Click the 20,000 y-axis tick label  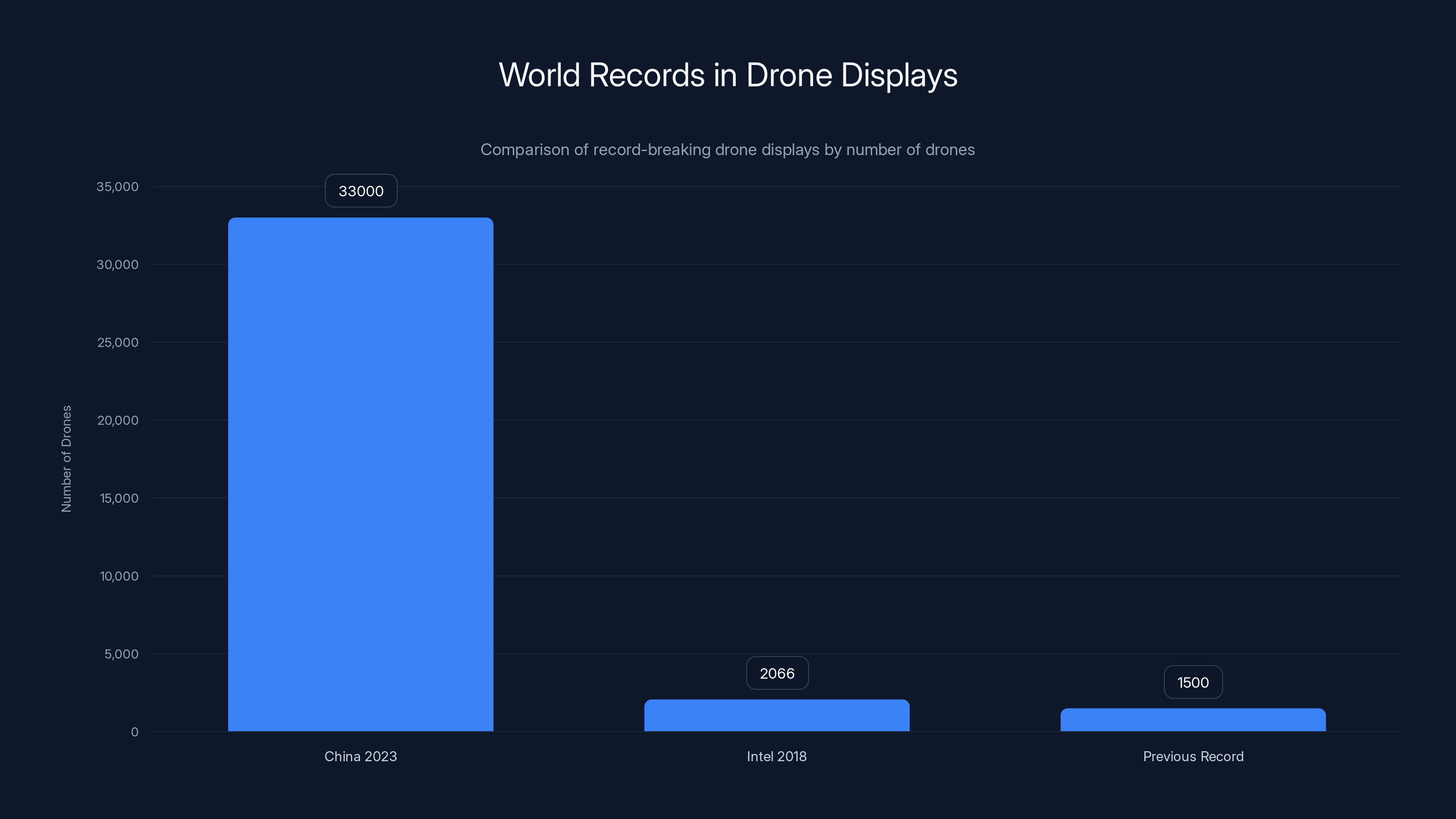(x=117, y=420)
